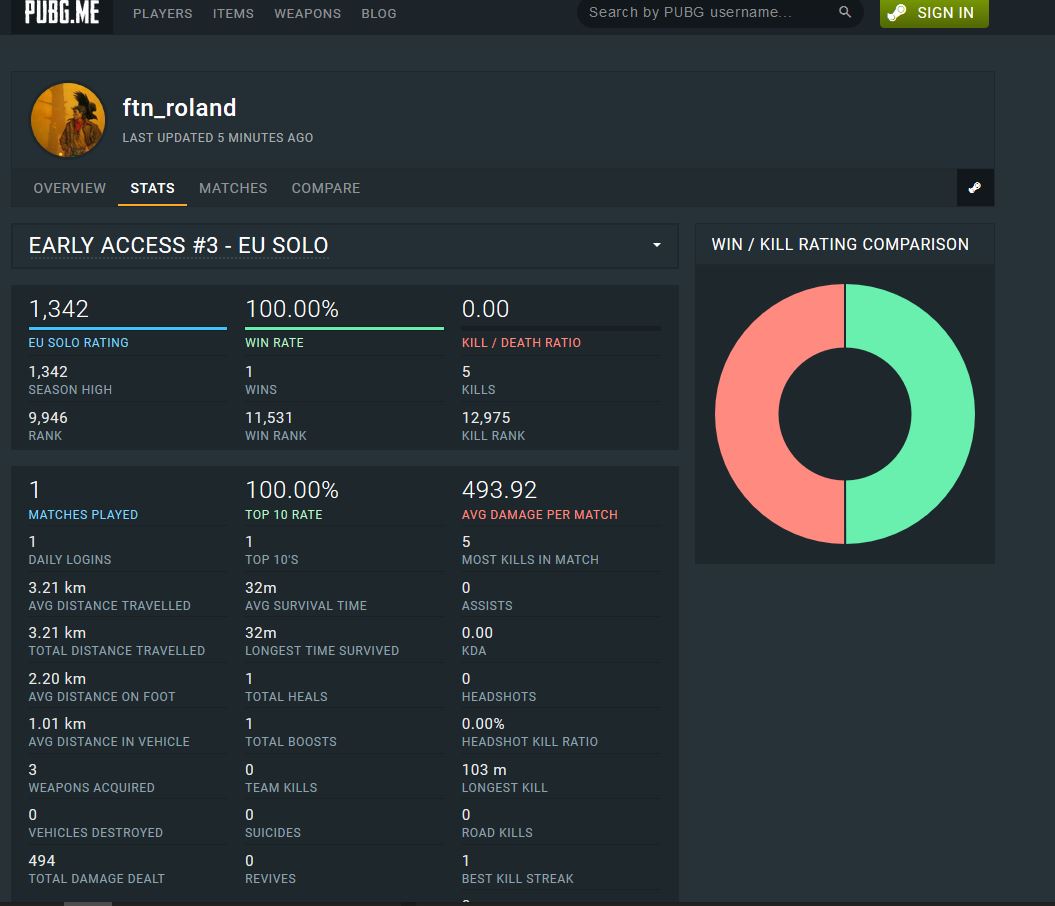Select the Stats tab
Viewport: 1055px width, 906px height.
[x=152, y=188]
